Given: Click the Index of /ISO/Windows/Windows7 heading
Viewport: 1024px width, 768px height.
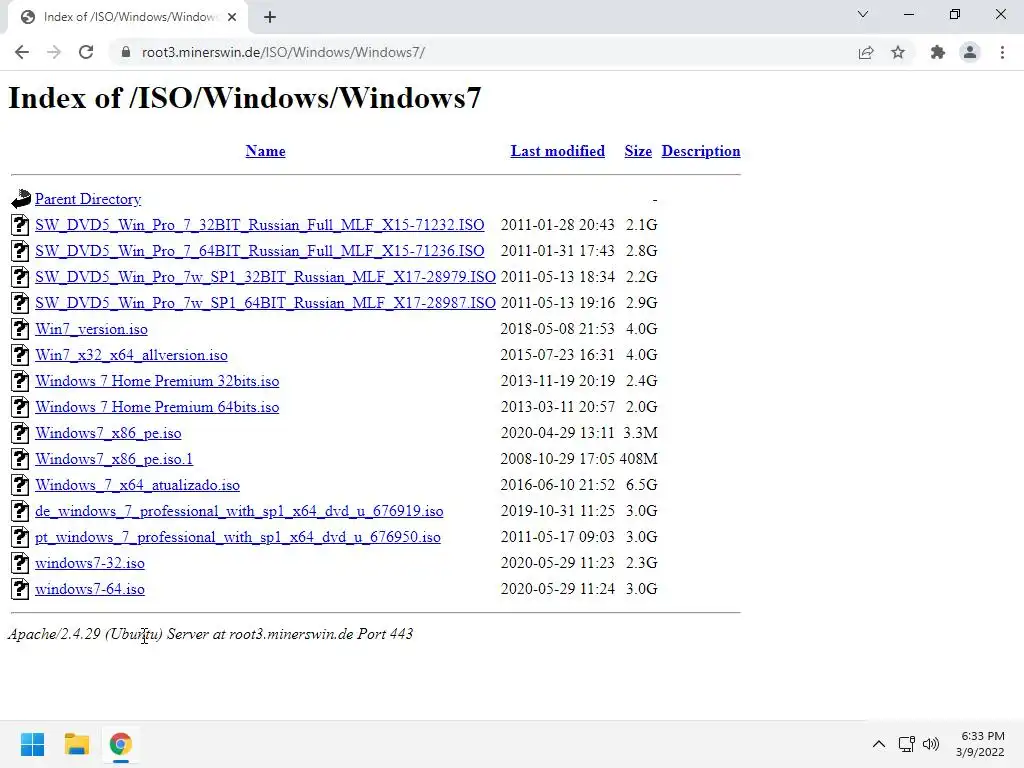Looking at the screenshot, I should coord(245,98).
